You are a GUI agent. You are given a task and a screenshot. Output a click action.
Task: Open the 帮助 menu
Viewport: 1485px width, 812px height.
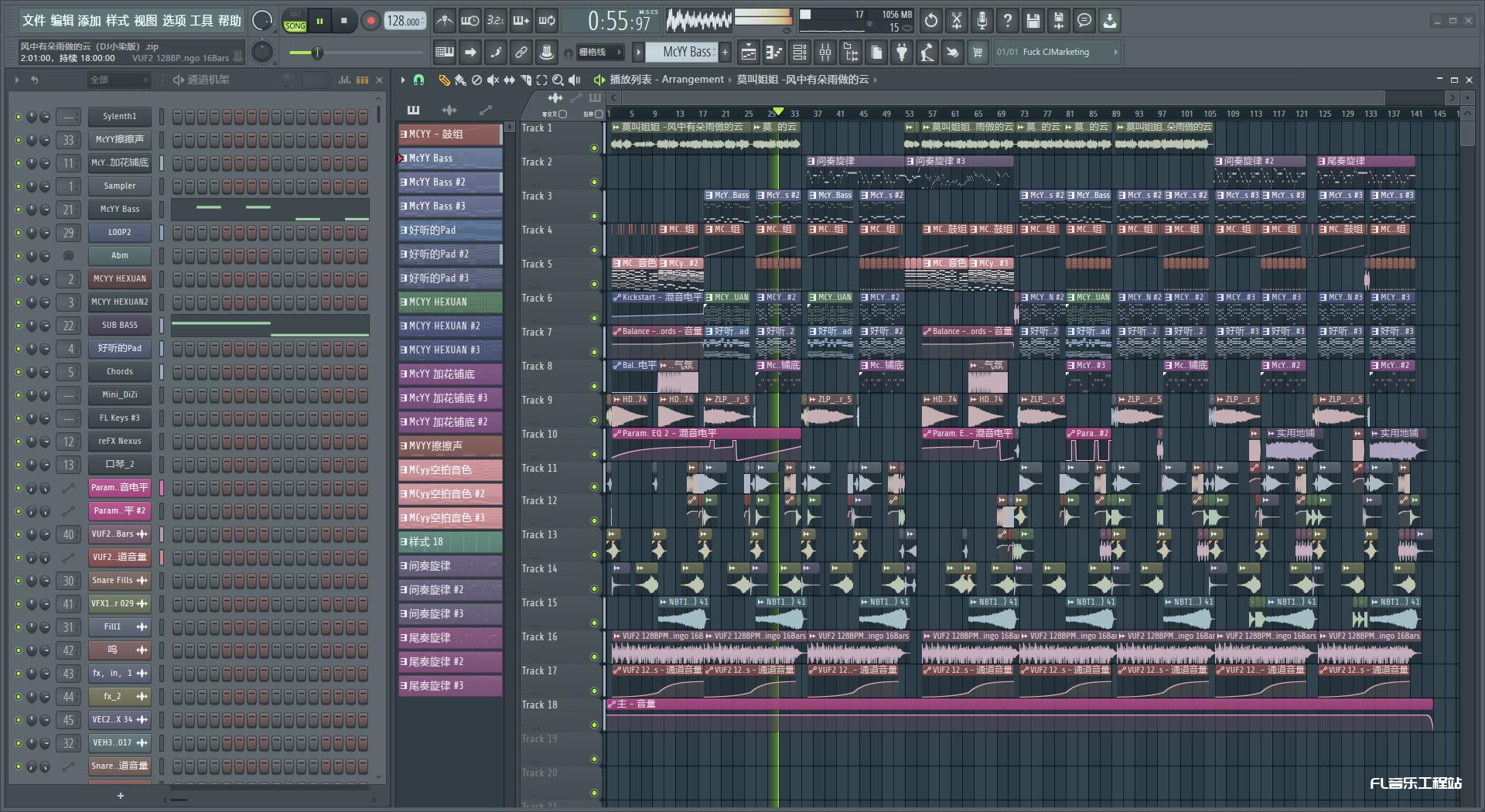click(229, 21)
